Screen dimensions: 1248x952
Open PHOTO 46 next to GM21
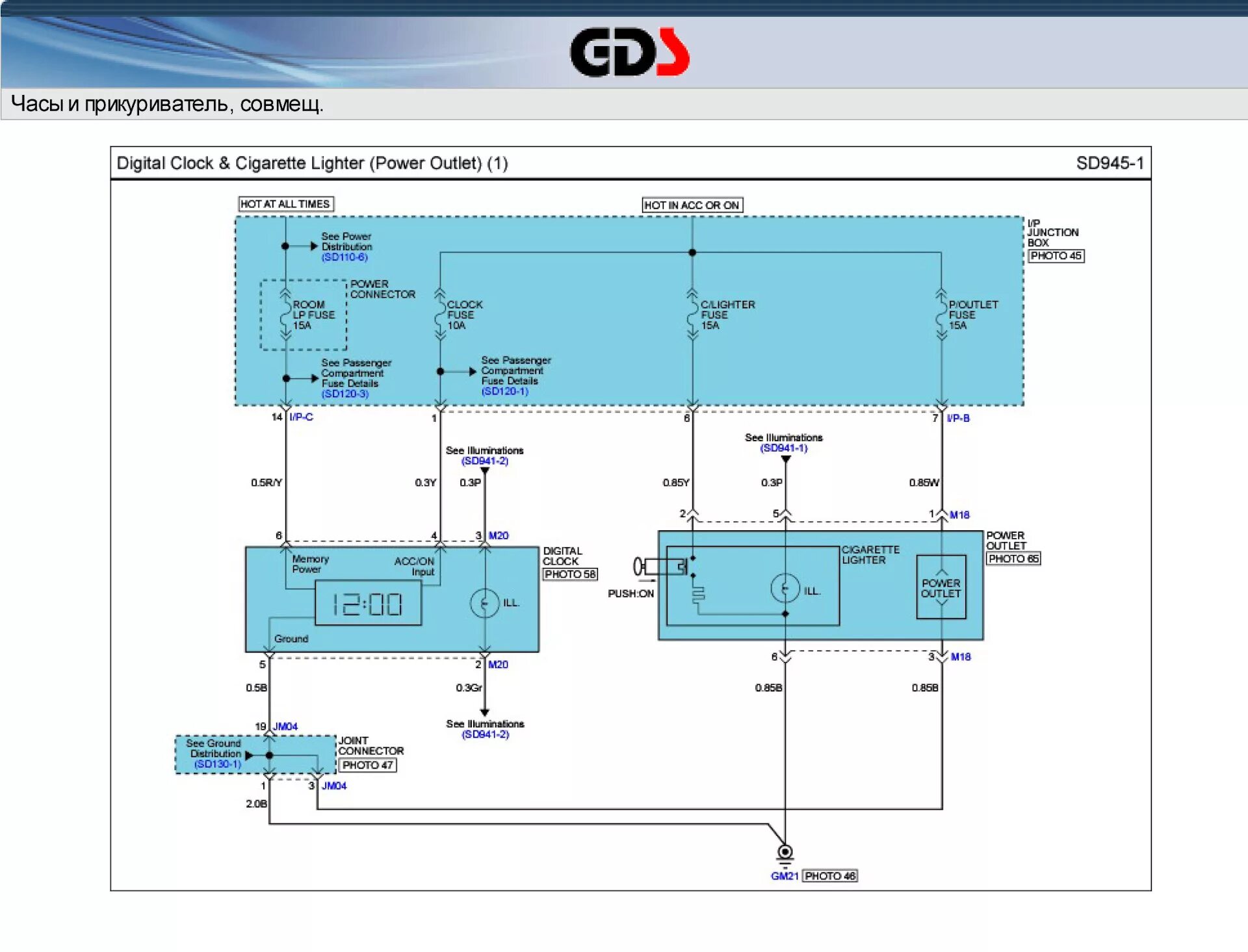tap(830, 876)
